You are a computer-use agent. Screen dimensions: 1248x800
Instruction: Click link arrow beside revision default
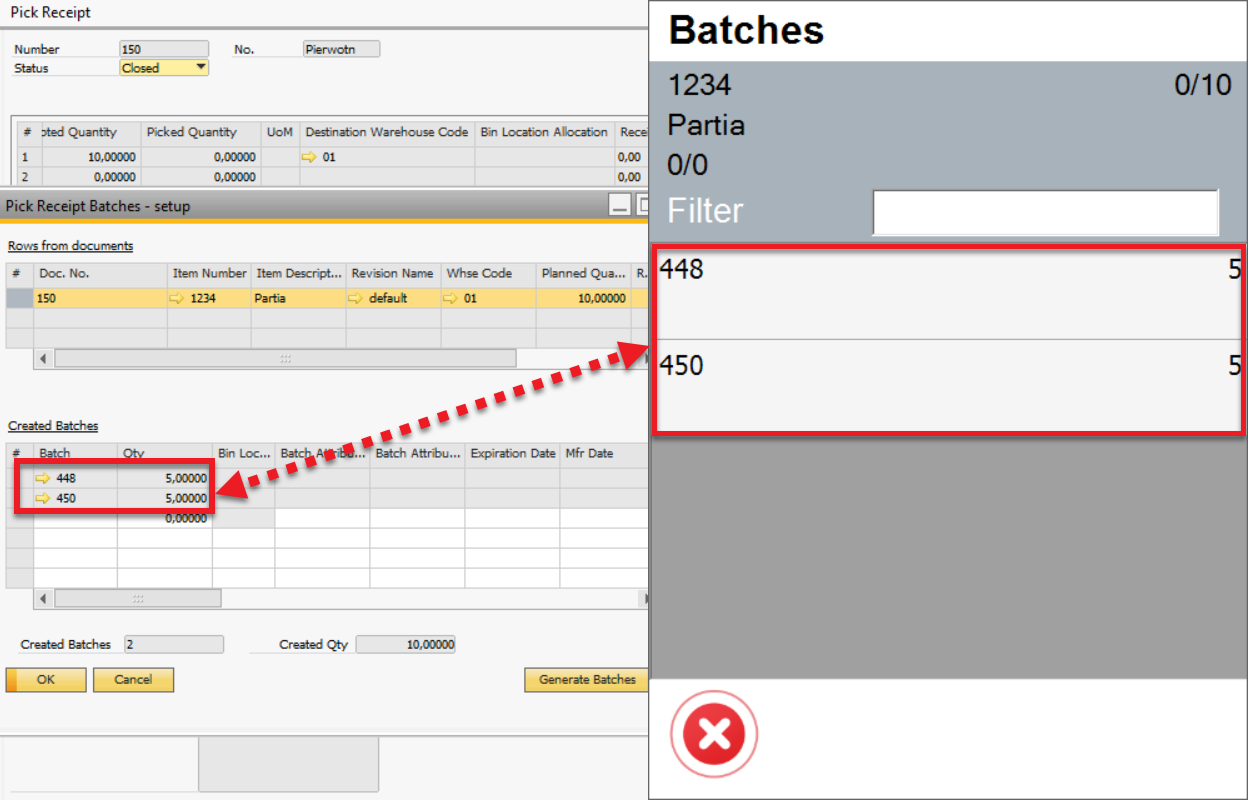pos(355,298)
